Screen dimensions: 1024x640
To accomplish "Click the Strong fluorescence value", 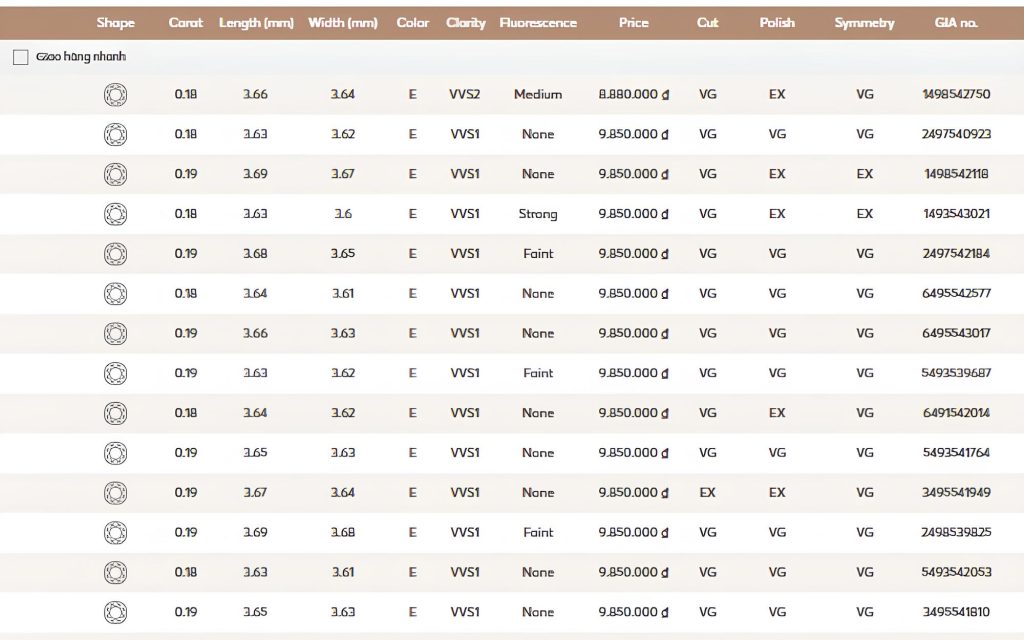I will click(x=538, y=214).
